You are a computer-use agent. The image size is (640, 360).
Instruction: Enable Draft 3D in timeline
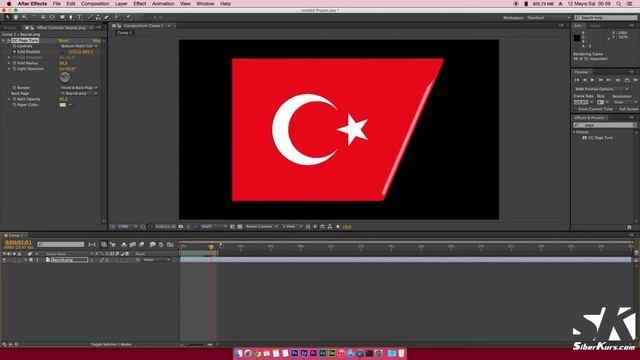(113, 244)
